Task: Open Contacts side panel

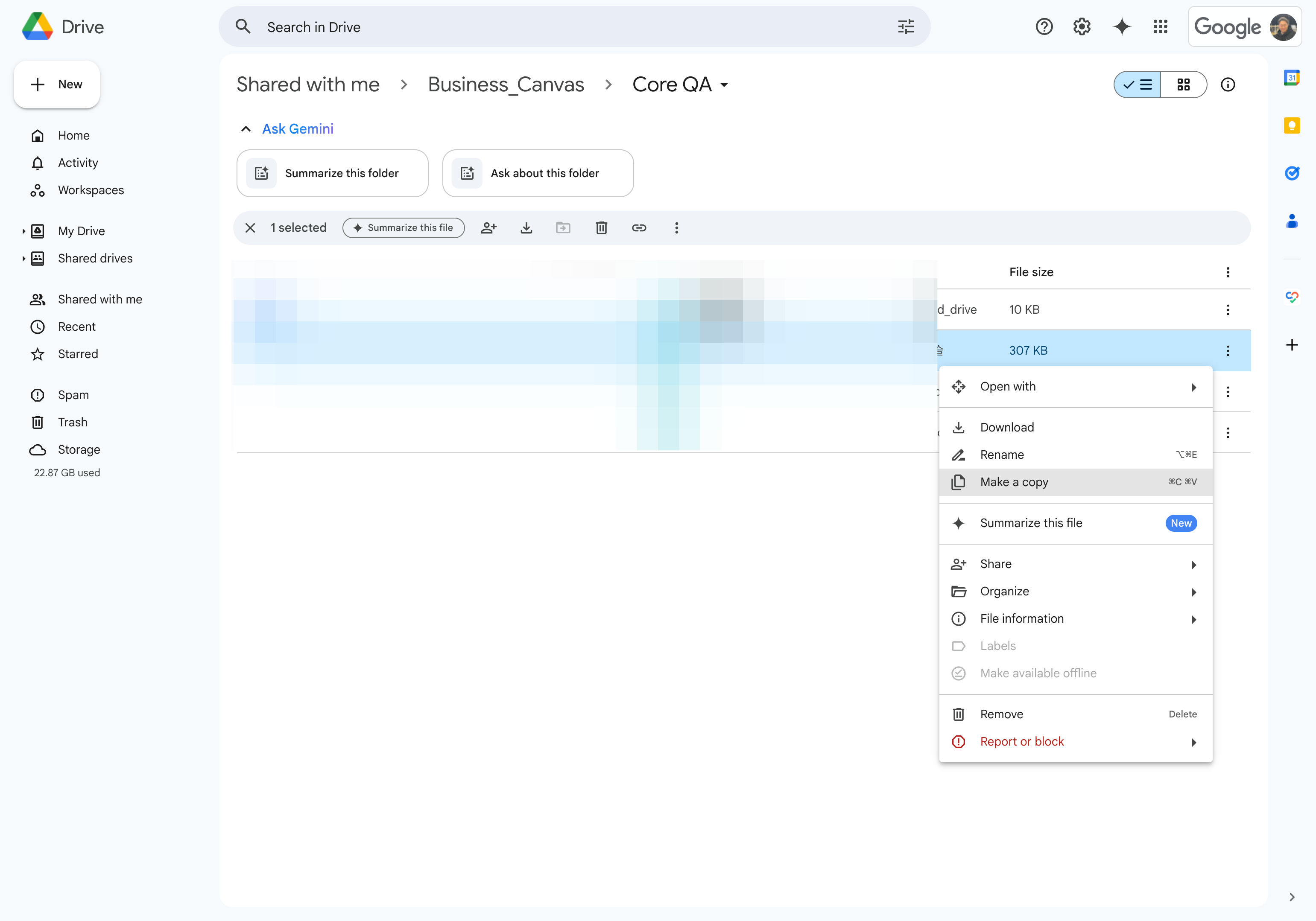Action: pos(1291,221)
